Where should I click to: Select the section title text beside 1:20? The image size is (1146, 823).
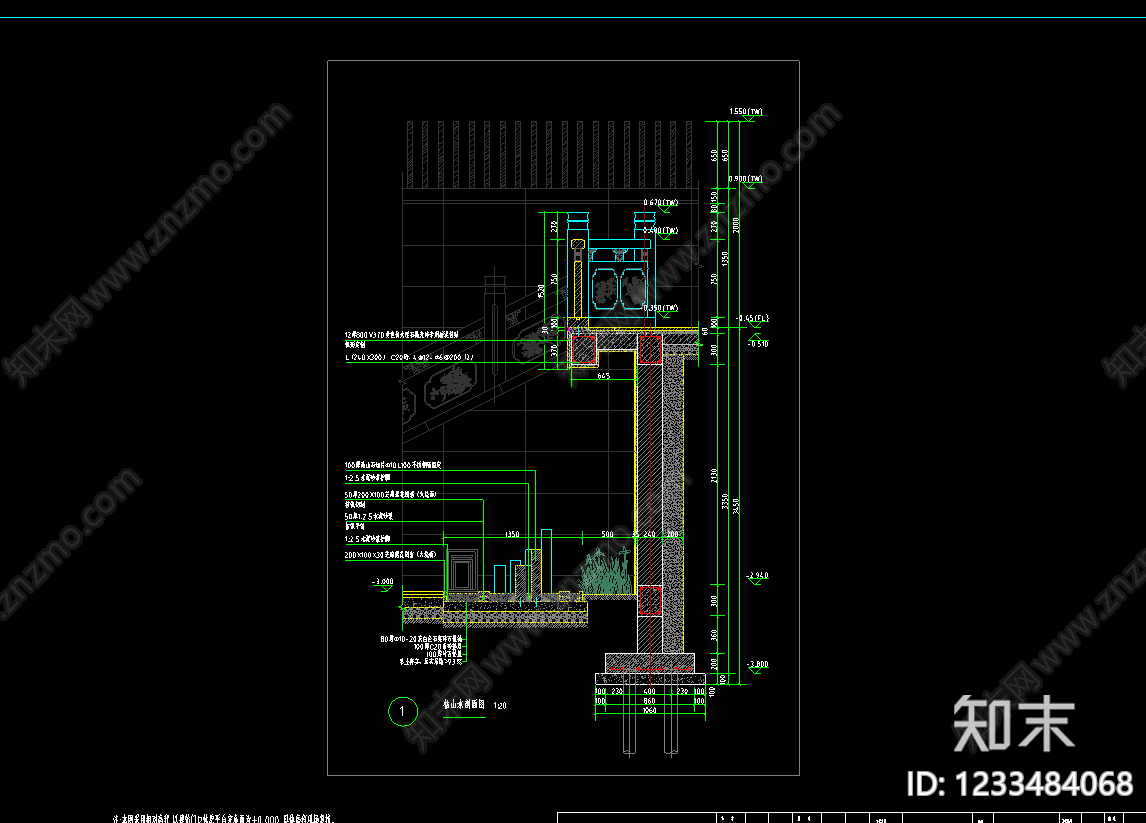pyautogui.click(x=464, y=705)
